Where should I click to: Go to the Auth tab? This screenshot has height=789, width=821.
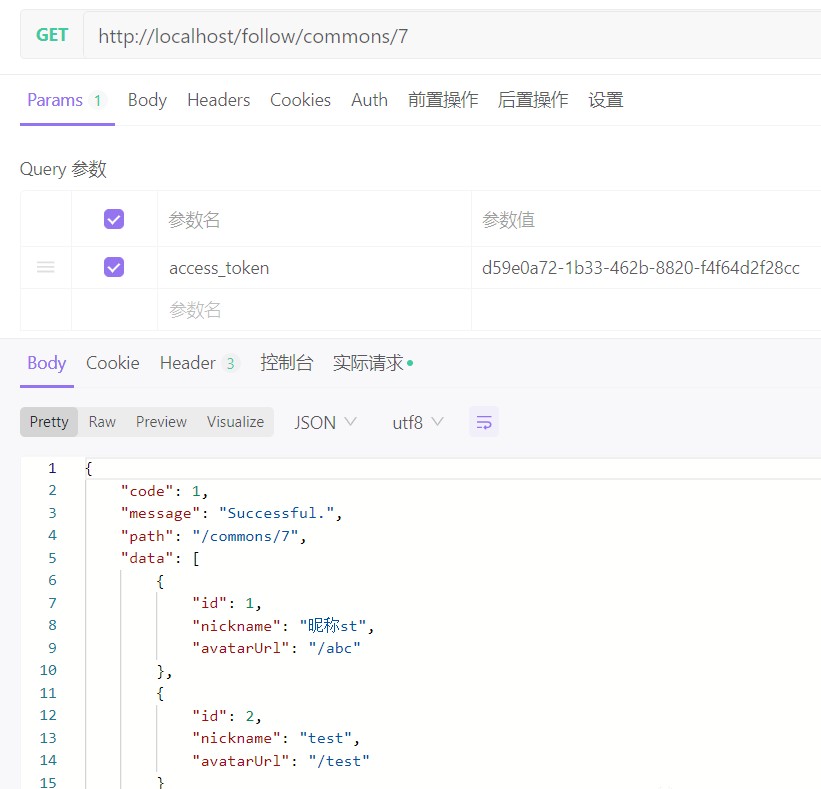tap(369, 100)
